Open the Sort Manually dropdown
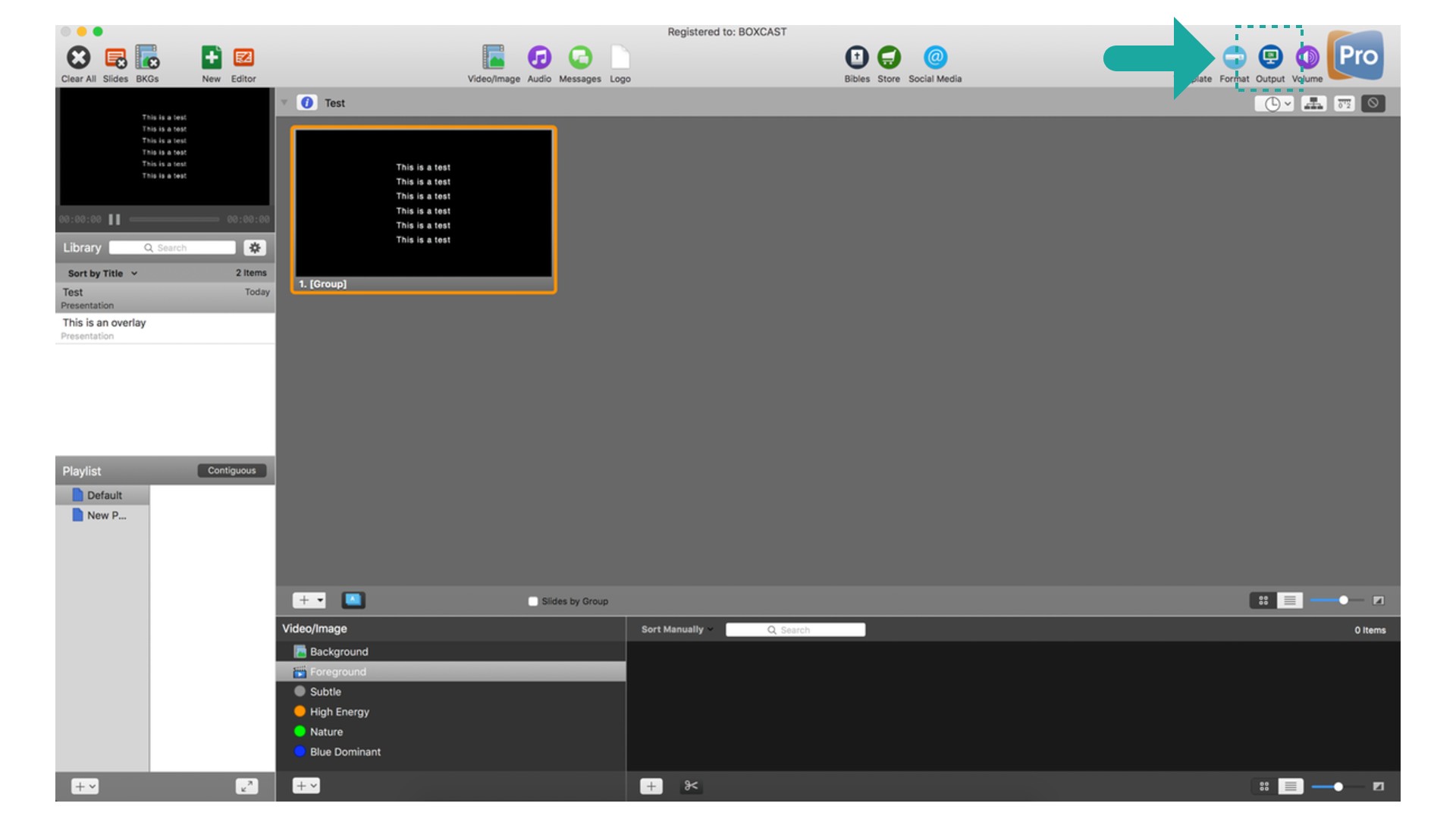Screen dimensions: 1456x819 click(676, 629)
